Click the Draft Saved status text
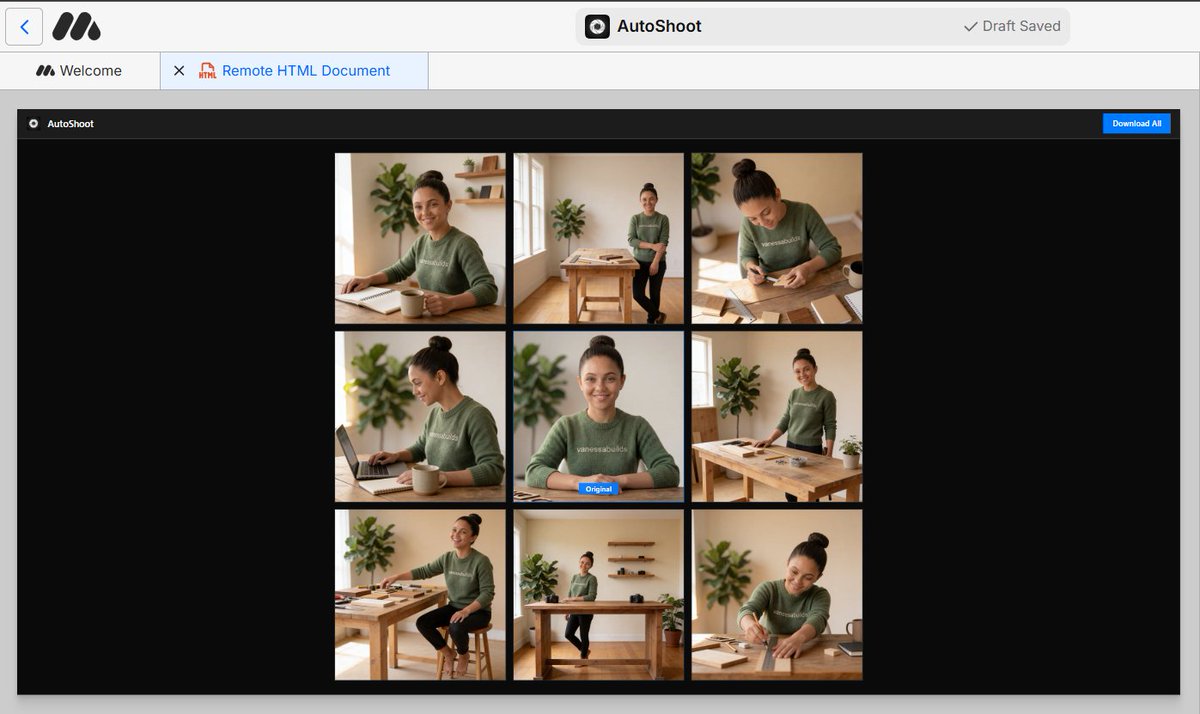The image size is (1200, 714). click(1012, 26)
